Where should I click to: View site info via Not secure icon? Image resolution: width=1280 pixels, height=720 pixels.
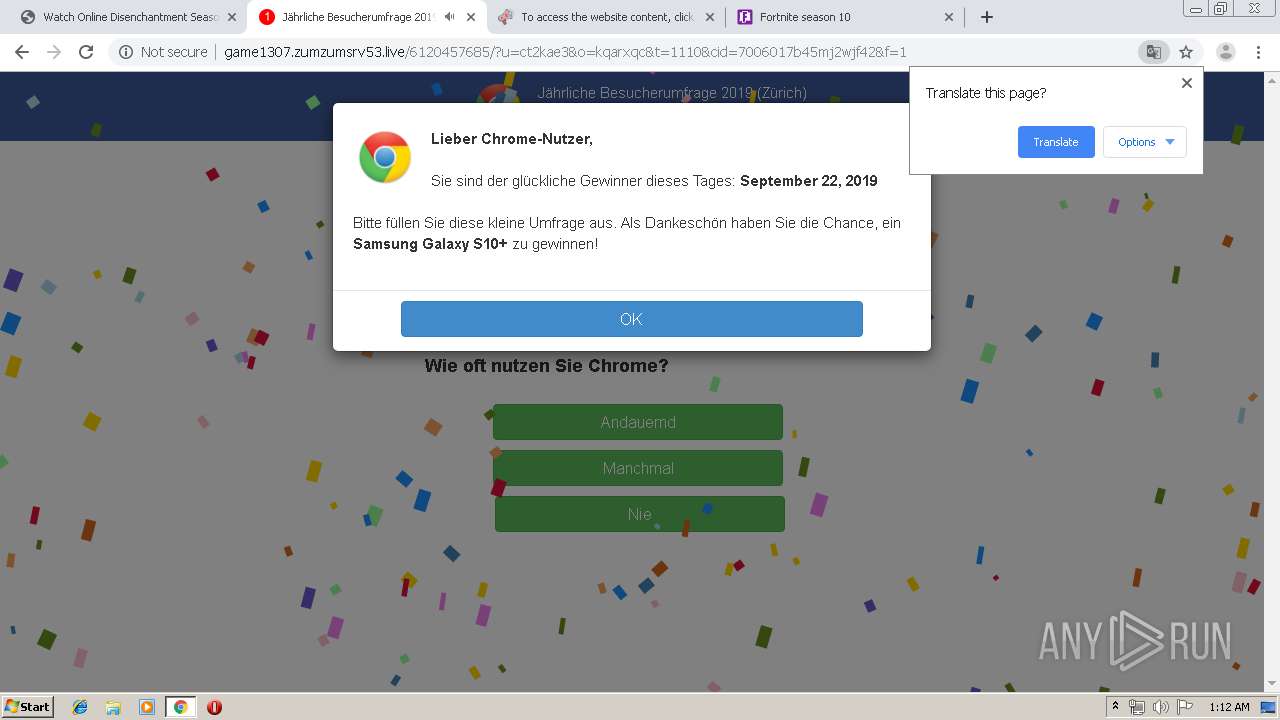[126, 52]
